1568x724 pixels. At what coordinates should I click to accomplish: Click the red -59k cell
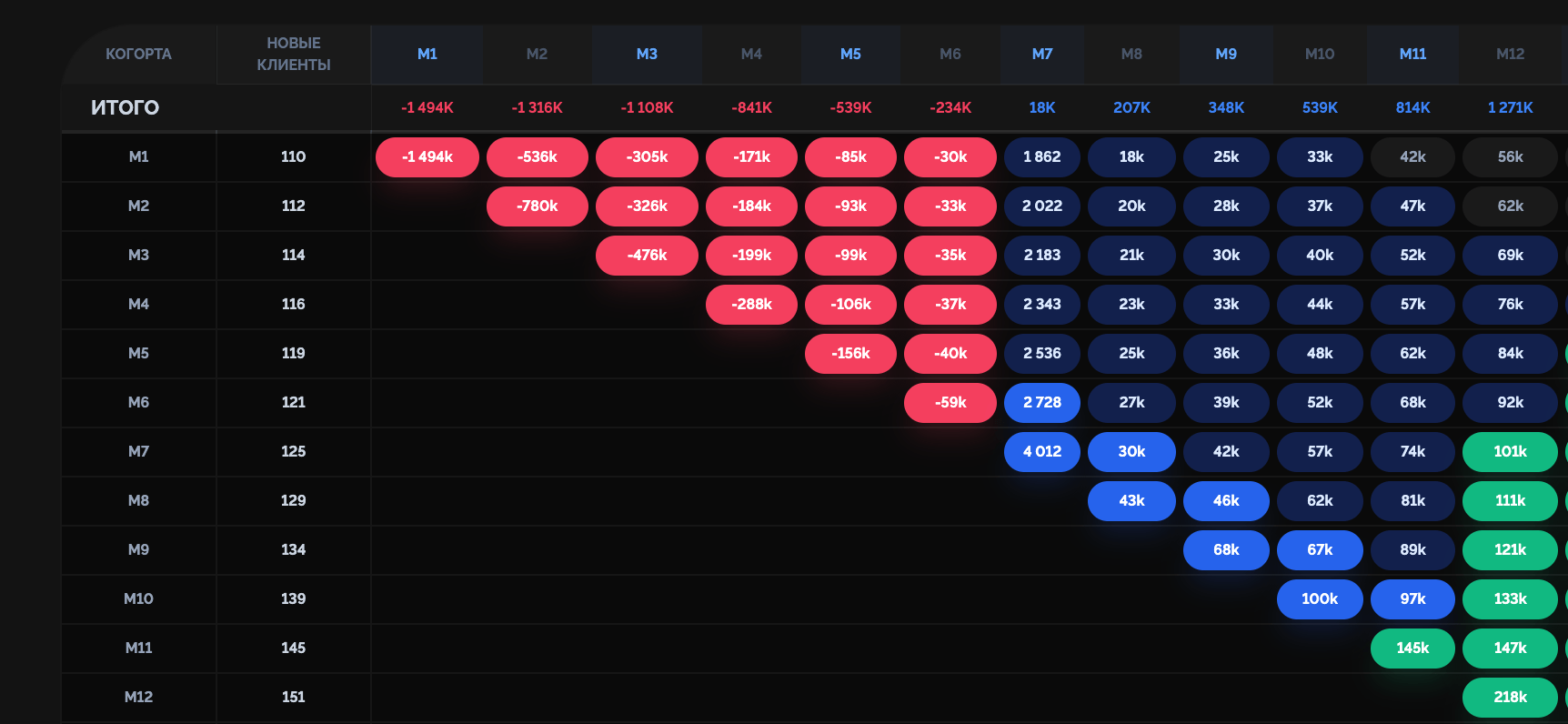pyautogui.click(x=950, y=403)
